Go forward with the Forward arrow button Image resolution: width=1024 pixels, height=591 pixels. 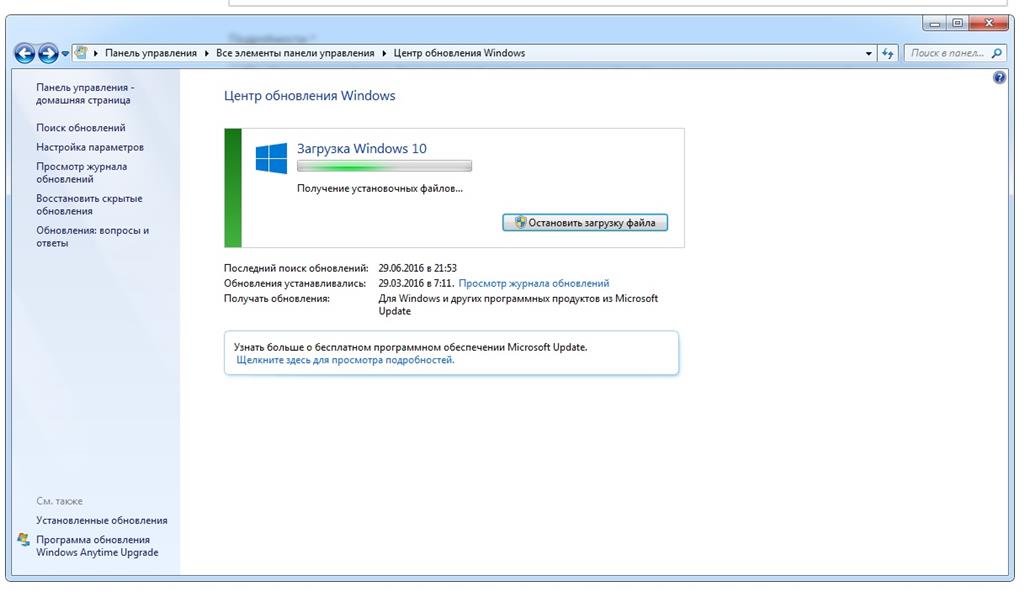point(48,54)
